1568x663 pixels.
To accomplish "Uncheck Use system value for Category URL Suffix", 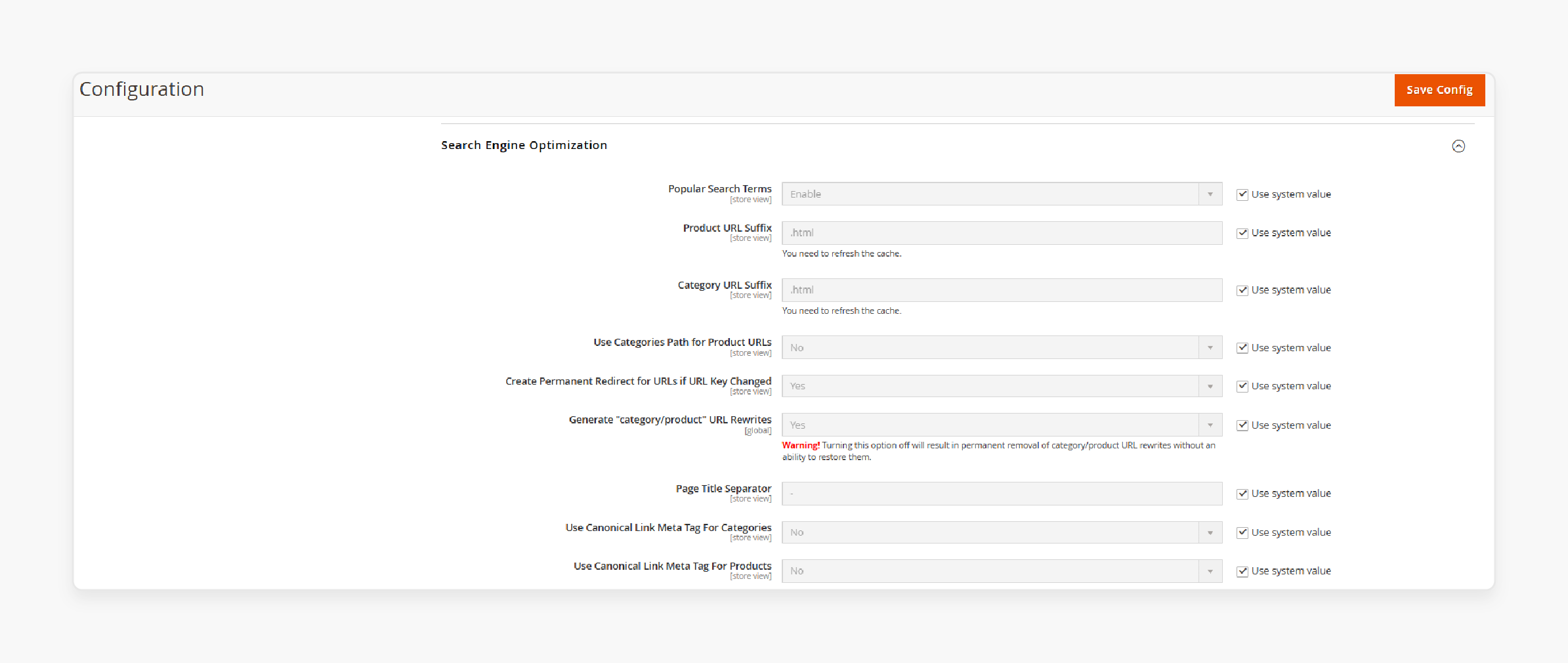I will click(1242, 290).
